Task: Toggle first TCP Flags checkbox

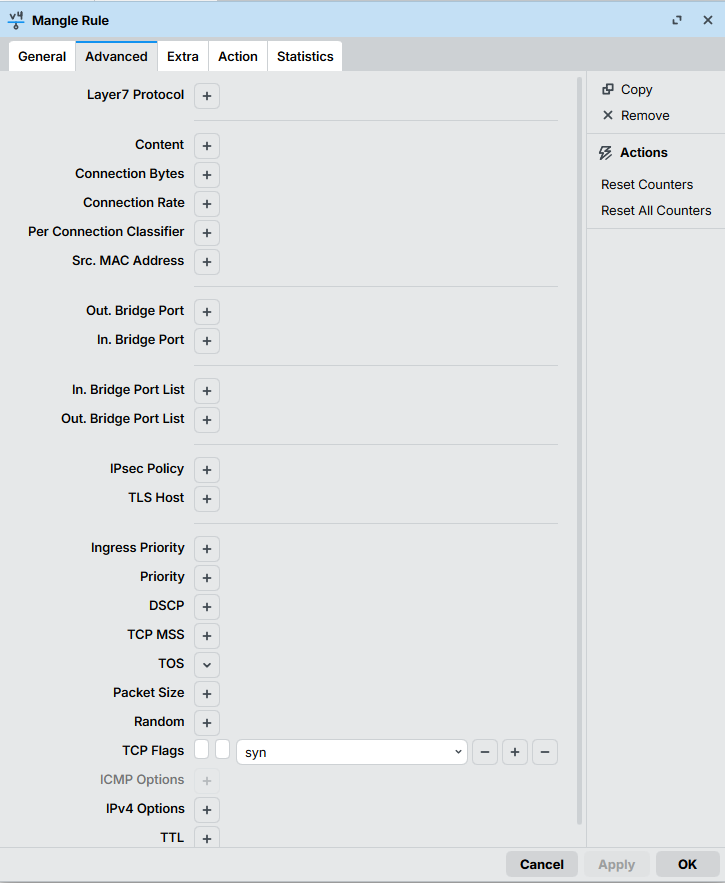Action: [202, 750]
